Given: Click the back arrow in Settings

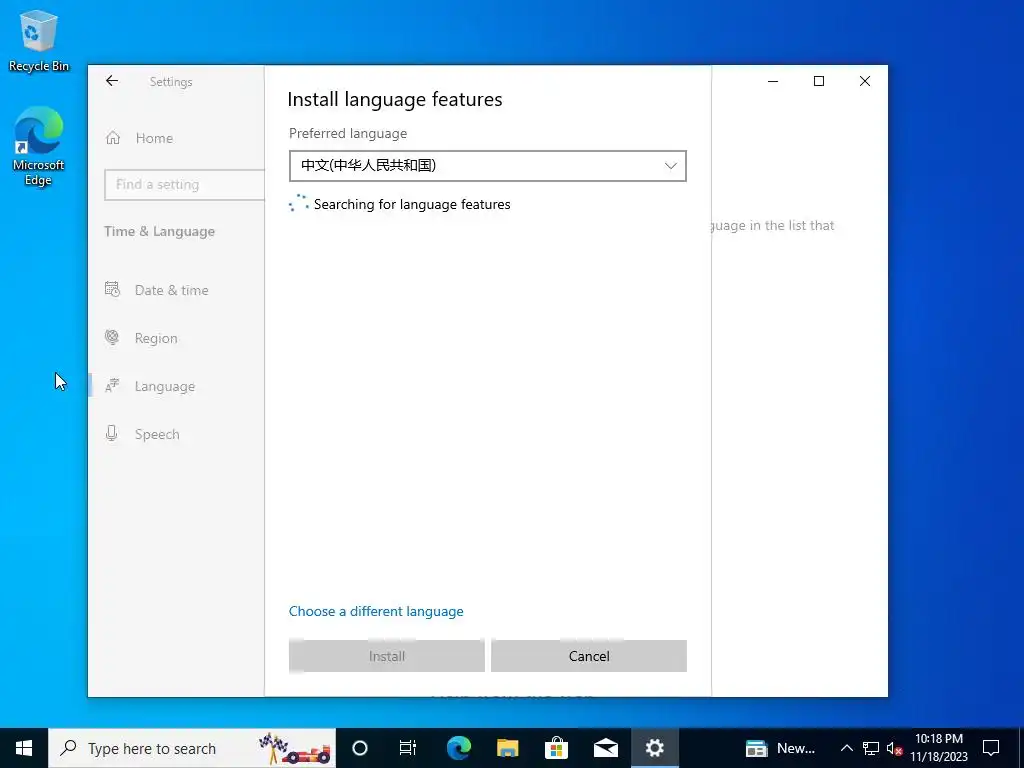Looking at the screenshot, I should tap(112, 81).
